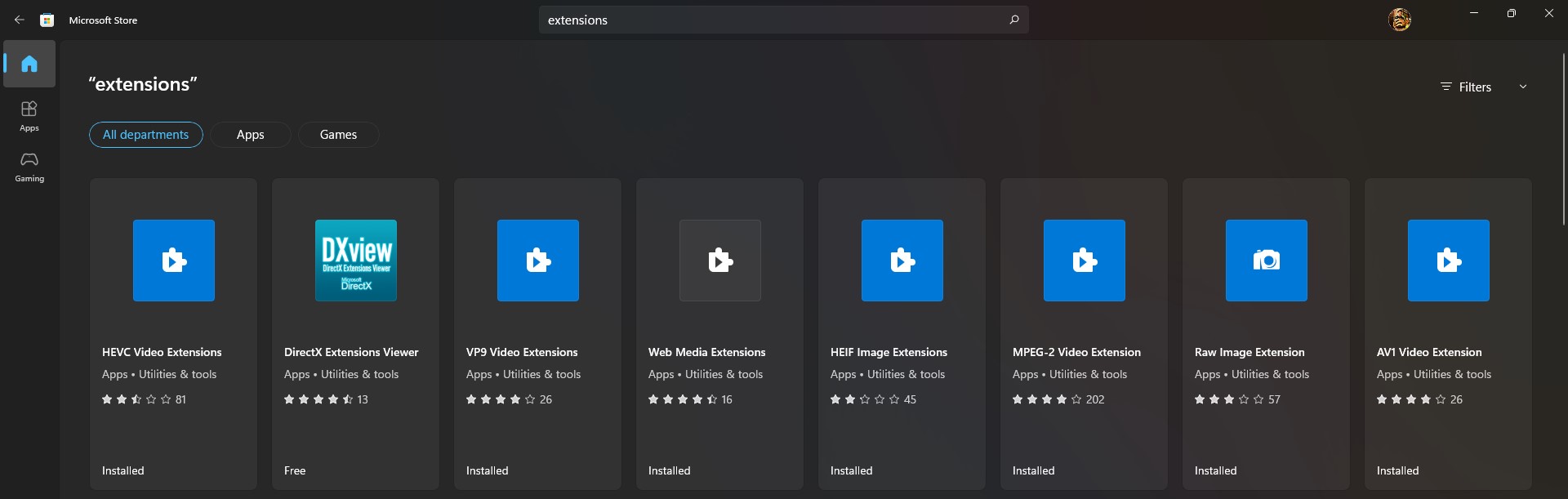Select the All departments tab
The width and height of the screenshot is (1568, 499).
(146, 135)
